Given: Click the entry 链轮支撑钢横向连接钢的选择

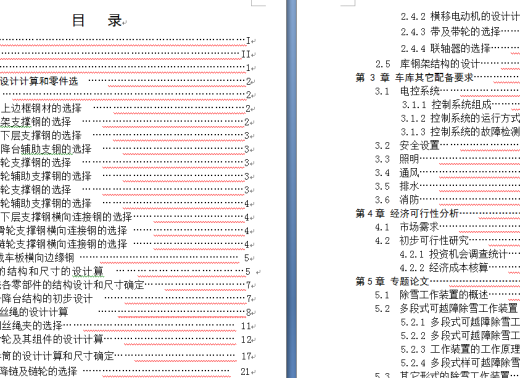Looking at the screenshot, I should click(64, 244).
